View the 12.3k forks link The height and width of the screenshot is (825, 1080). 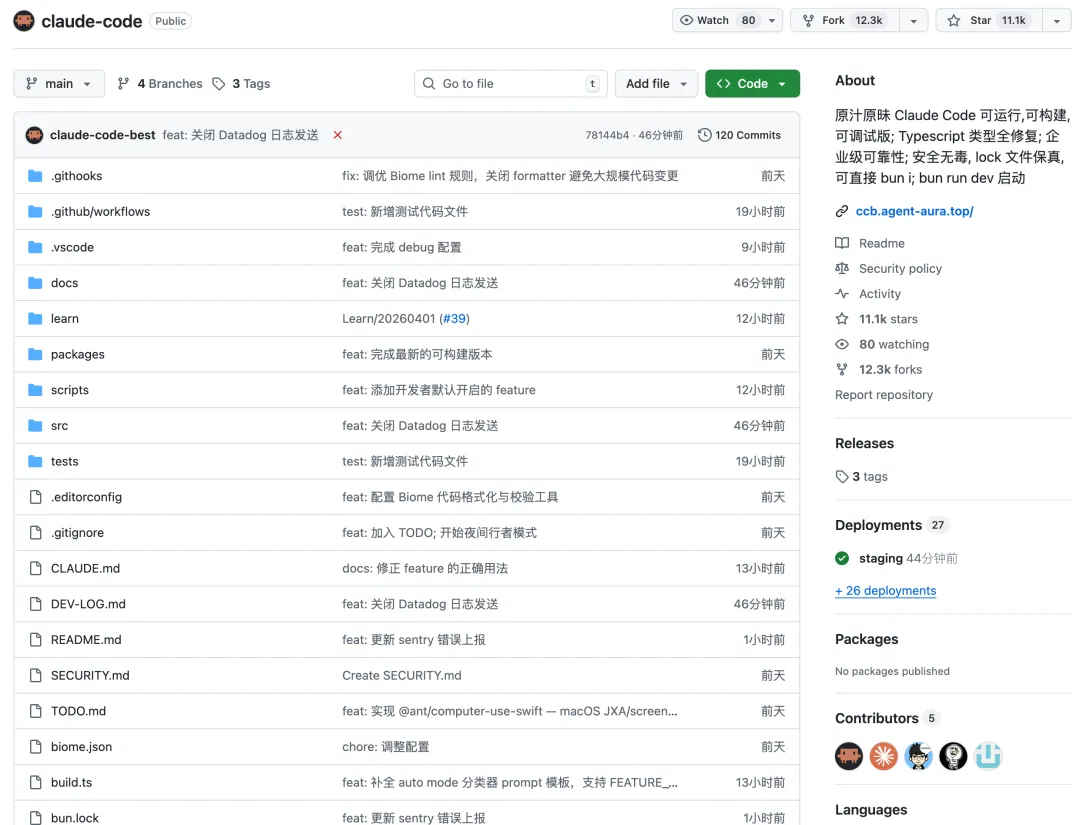(890, 370)
